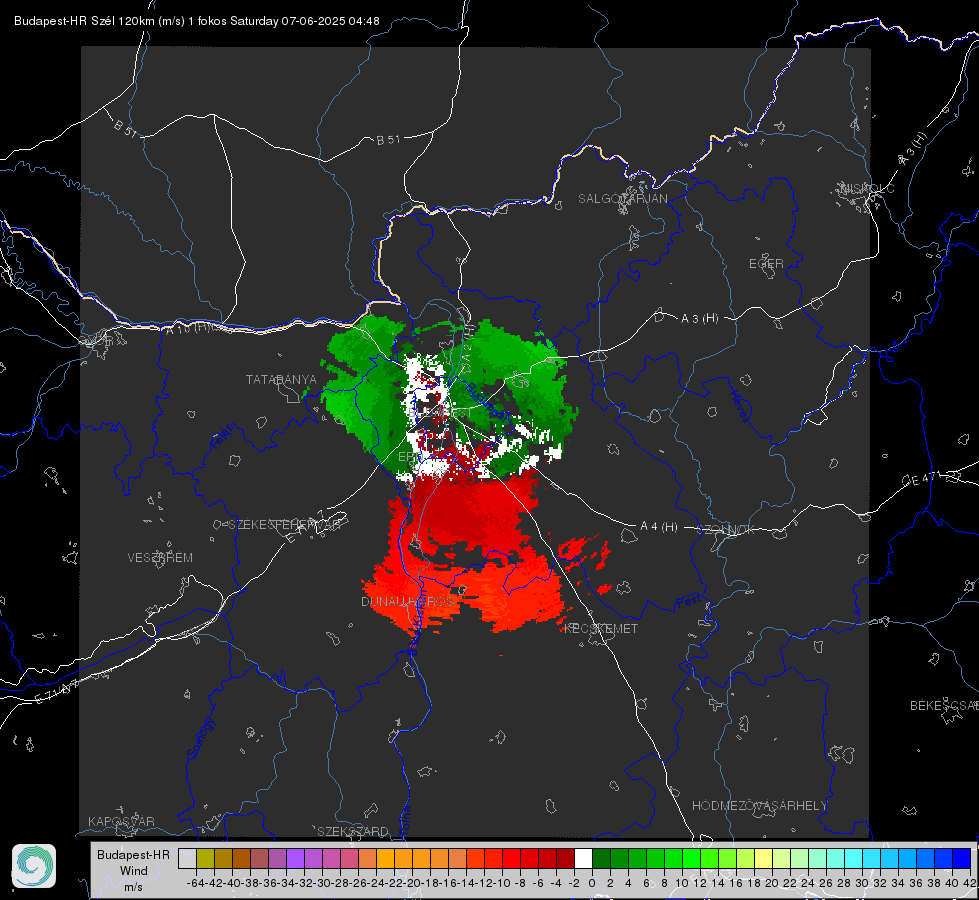The width and height of the screenshot is (979, 900).
Task: Click the BEKESCSABA city label
Action: coord(944,706)
